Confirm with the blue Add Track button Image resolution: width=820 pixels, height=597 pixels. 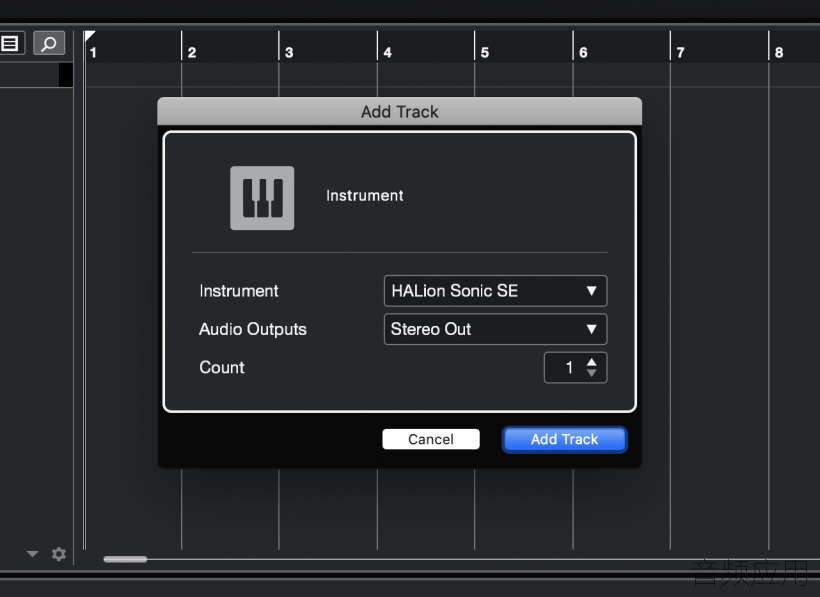tap(564, 439)
